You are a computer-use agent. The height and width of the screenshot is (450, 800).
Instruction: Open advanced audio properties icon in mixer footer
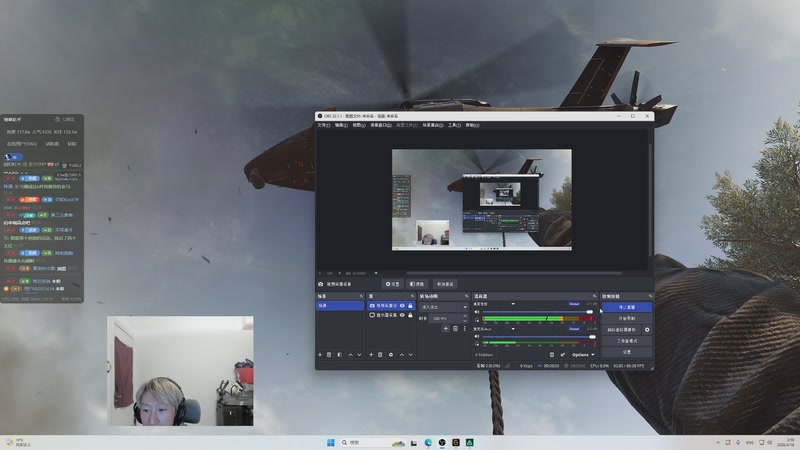(x=563, y=355)
